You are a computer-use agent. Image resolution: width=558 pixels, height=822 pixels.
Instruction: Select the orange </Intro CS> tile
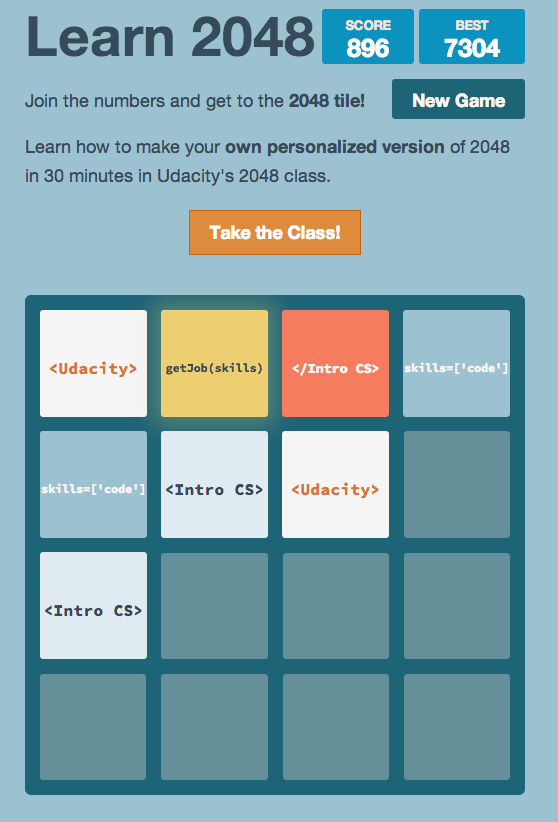pyautogui.click(x=336, y=363)
